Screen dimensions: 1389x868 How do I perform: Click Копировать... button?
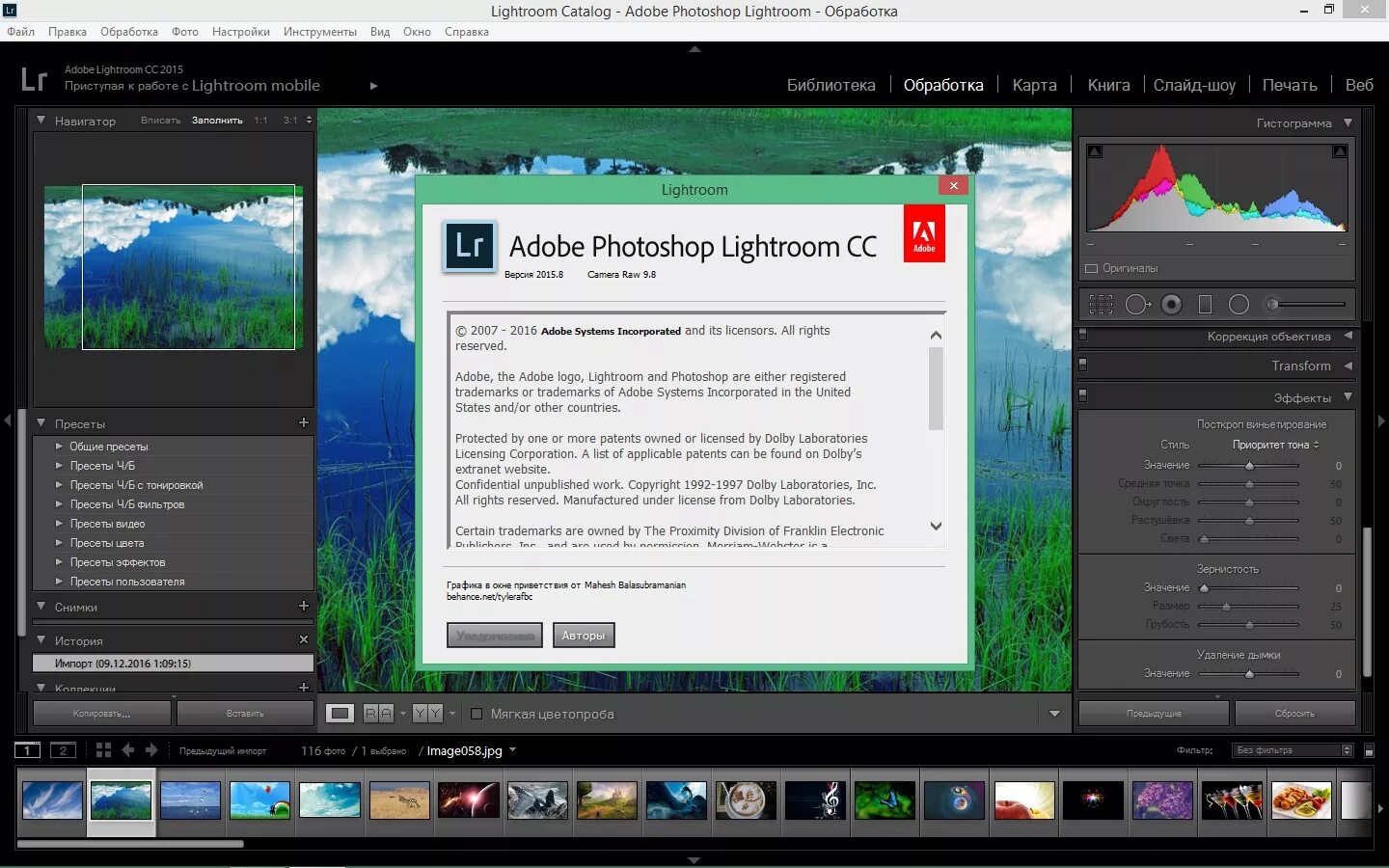click(x=101, y=714)
